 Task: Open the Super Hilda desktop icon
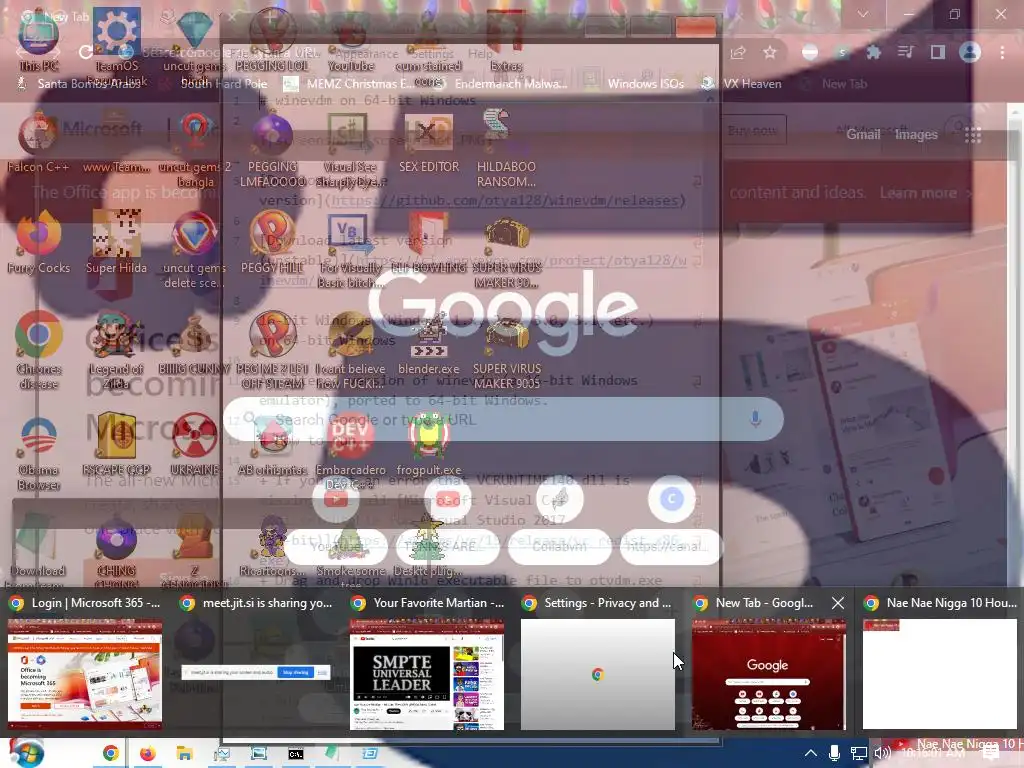click(116, 242)
